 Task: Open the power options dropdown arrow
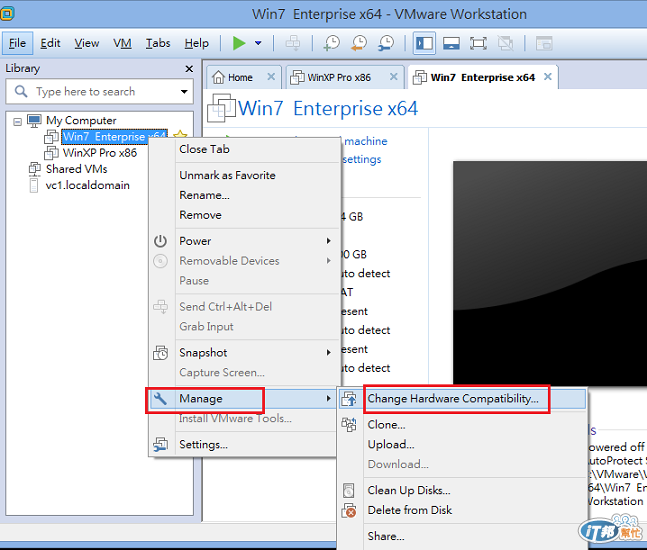pyautogui.click(x=258, y=43)
